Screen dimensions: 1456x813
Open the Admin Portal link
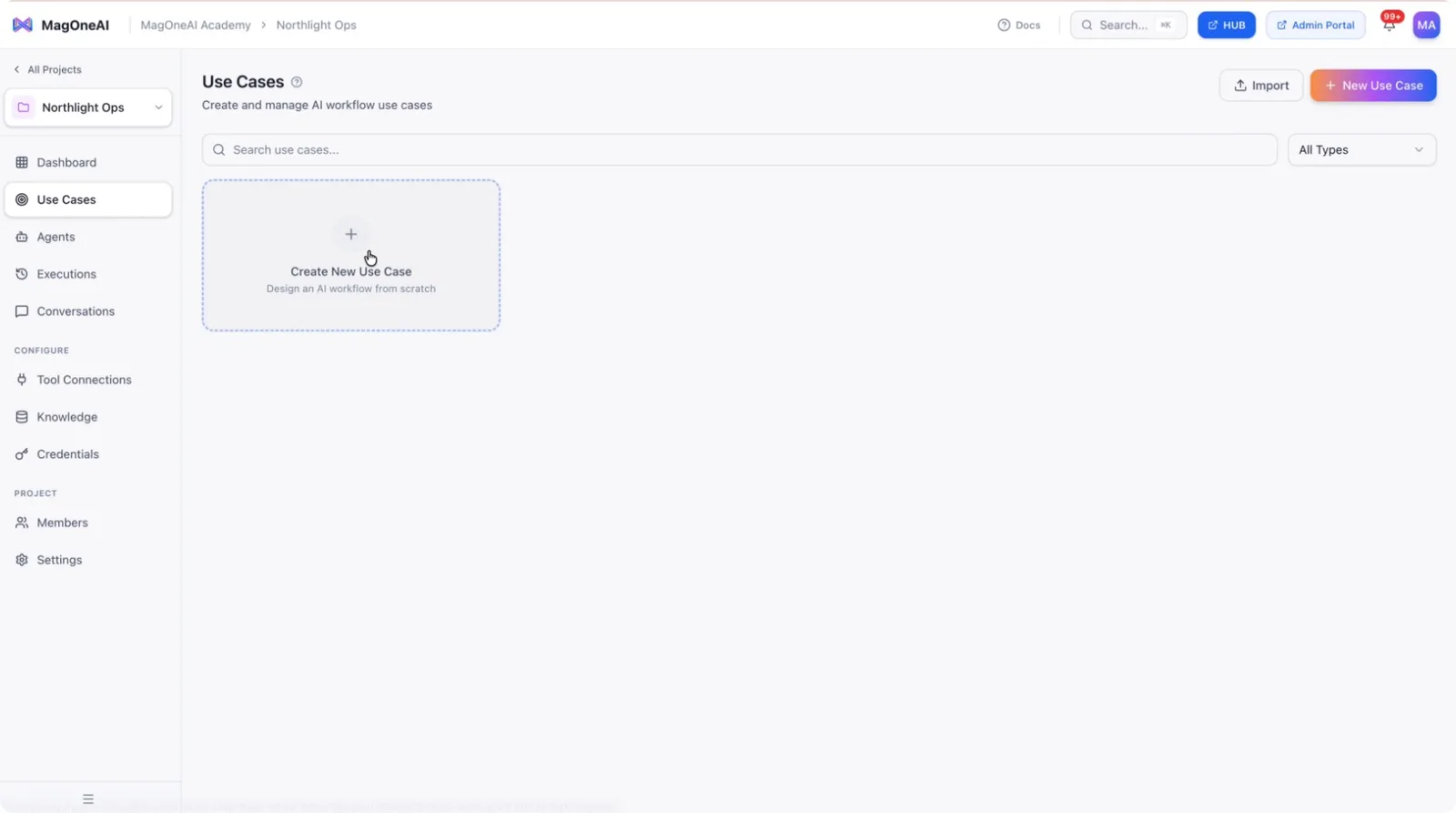(x=1315, y=25)
